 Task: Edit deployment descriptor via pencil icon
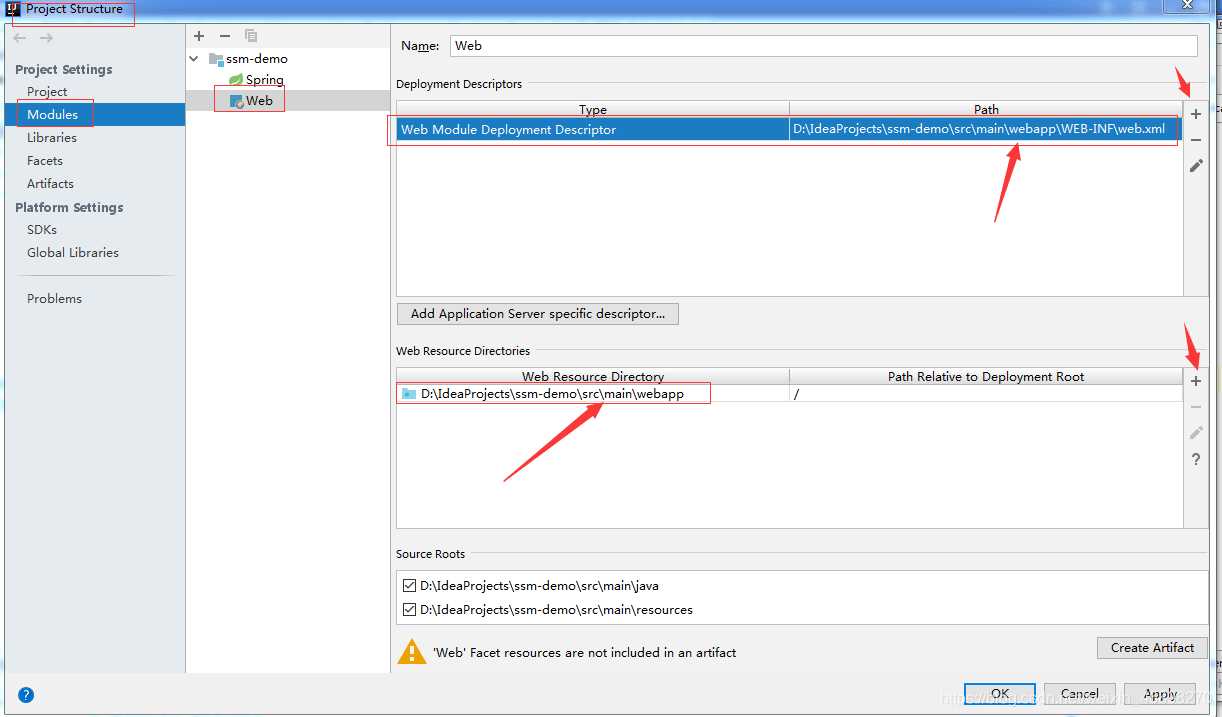(1196, 166)
